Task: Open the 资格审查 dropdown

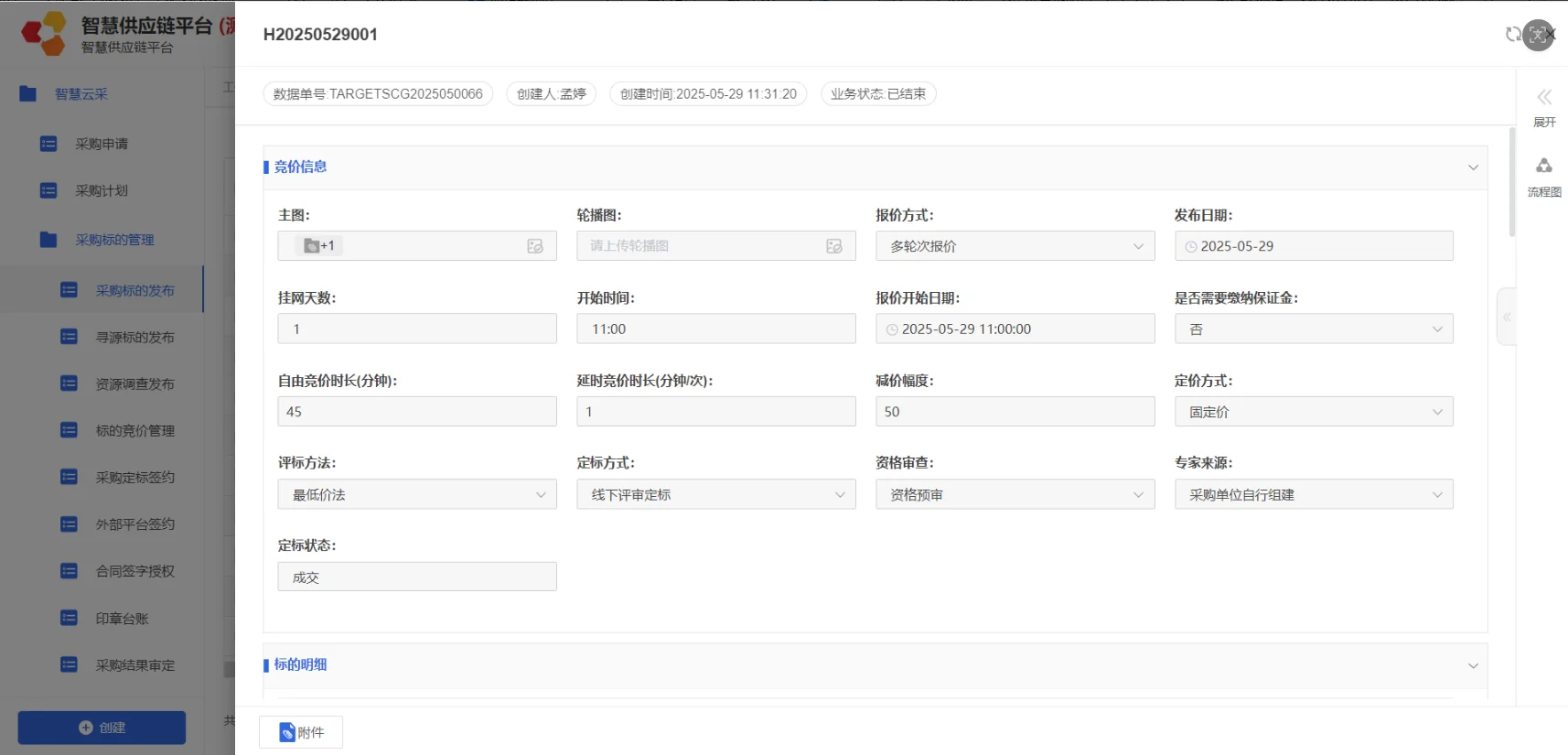Action: [1015, 494]
